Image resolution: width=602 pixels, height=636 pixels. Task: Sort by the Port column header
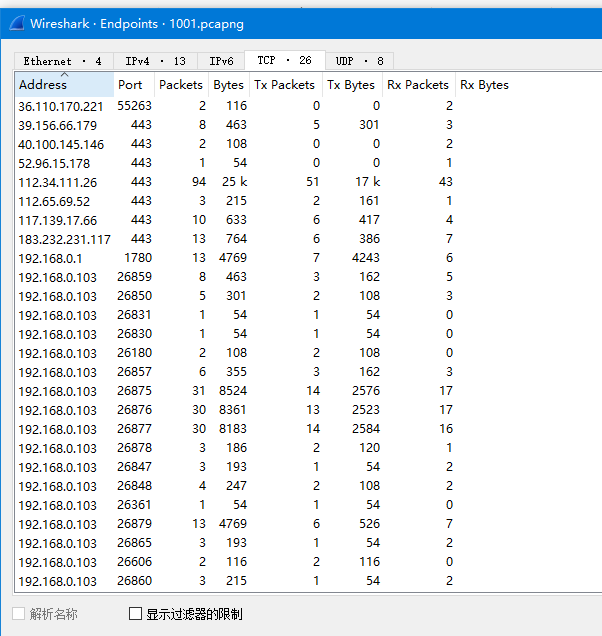tap(134, 84)
